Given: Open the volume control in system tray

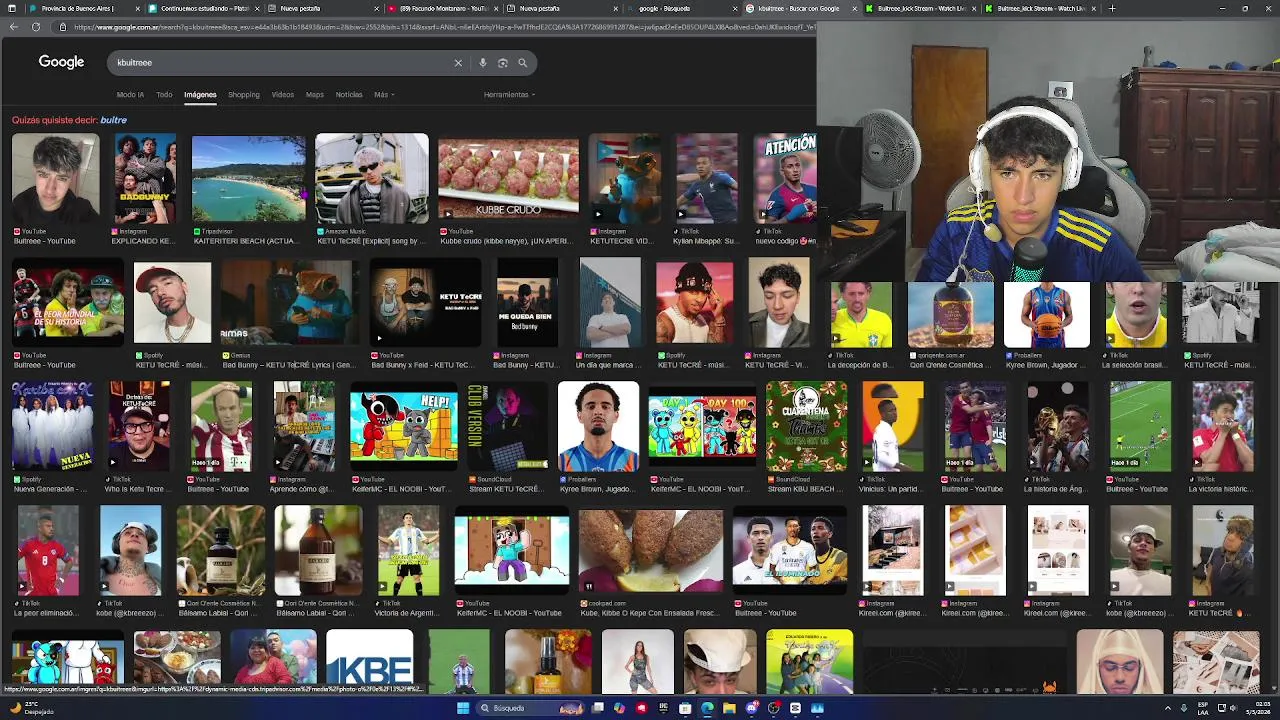Looking at the screenshot, I should click(1233, 708).
